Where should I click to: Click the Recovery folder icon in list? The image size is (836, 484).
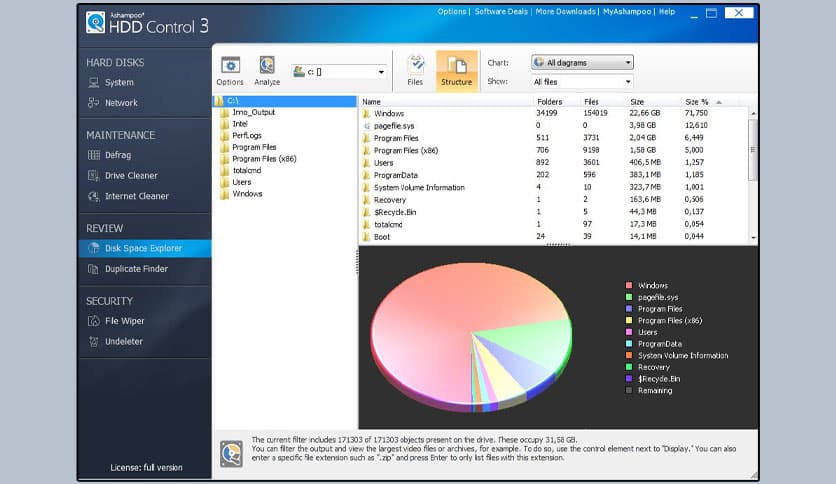click(366, 200)
